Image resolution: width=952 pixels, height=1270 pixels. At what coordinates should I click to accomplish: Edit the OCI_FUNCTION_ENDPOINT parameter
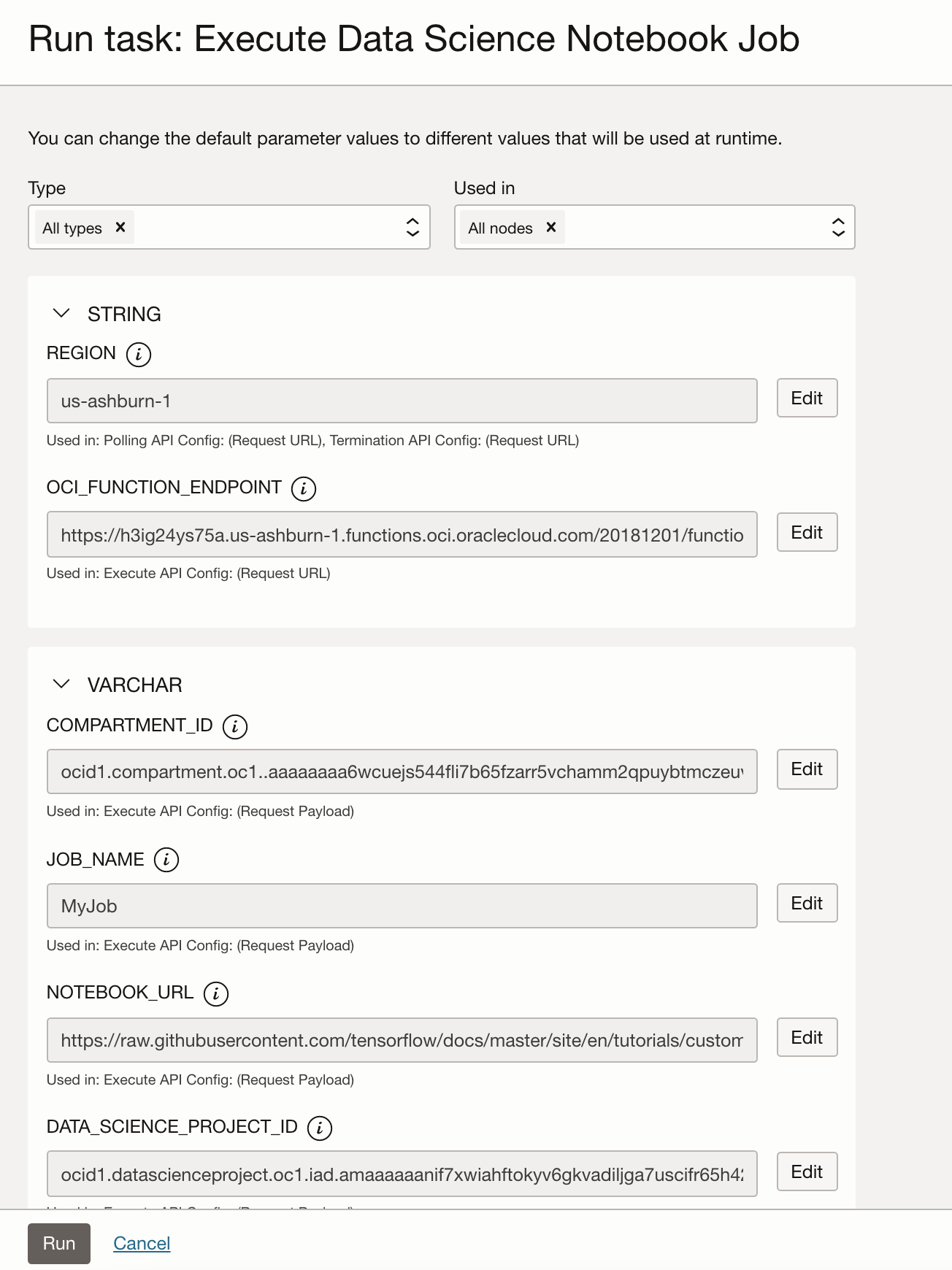pos(807,533)
